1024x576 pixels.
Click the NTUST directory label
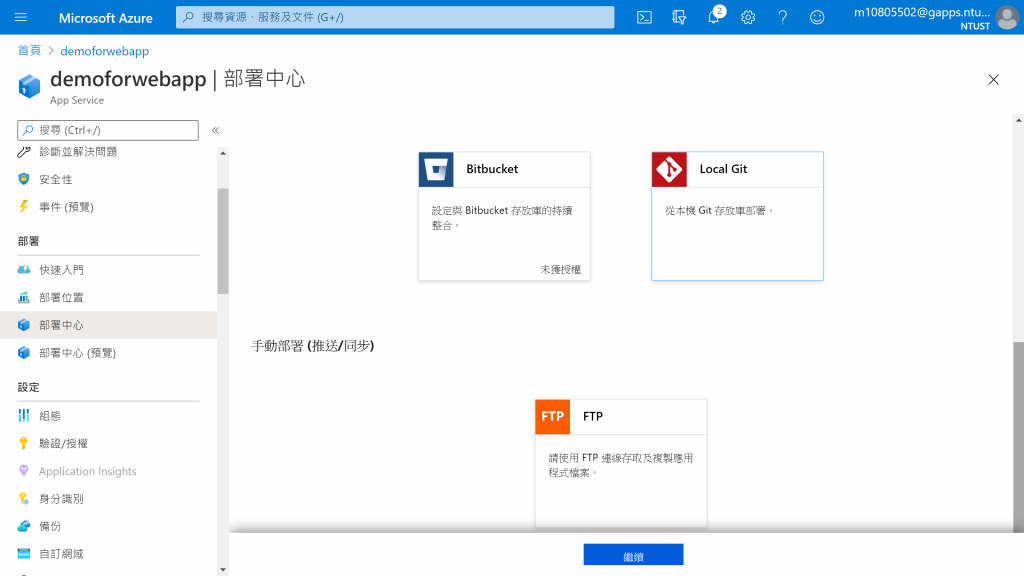click(x=975, y=26)
